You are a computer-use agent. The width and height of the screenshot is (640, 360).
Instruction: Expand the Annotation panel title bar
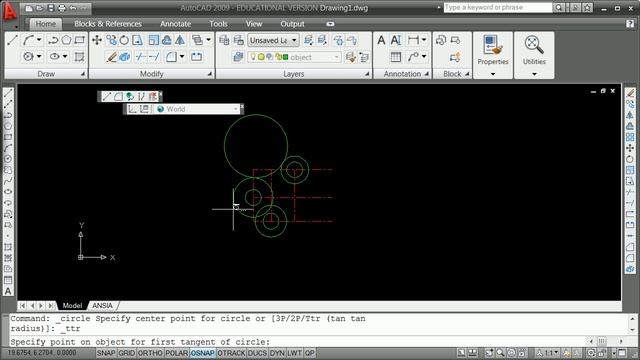click(402, 74)
